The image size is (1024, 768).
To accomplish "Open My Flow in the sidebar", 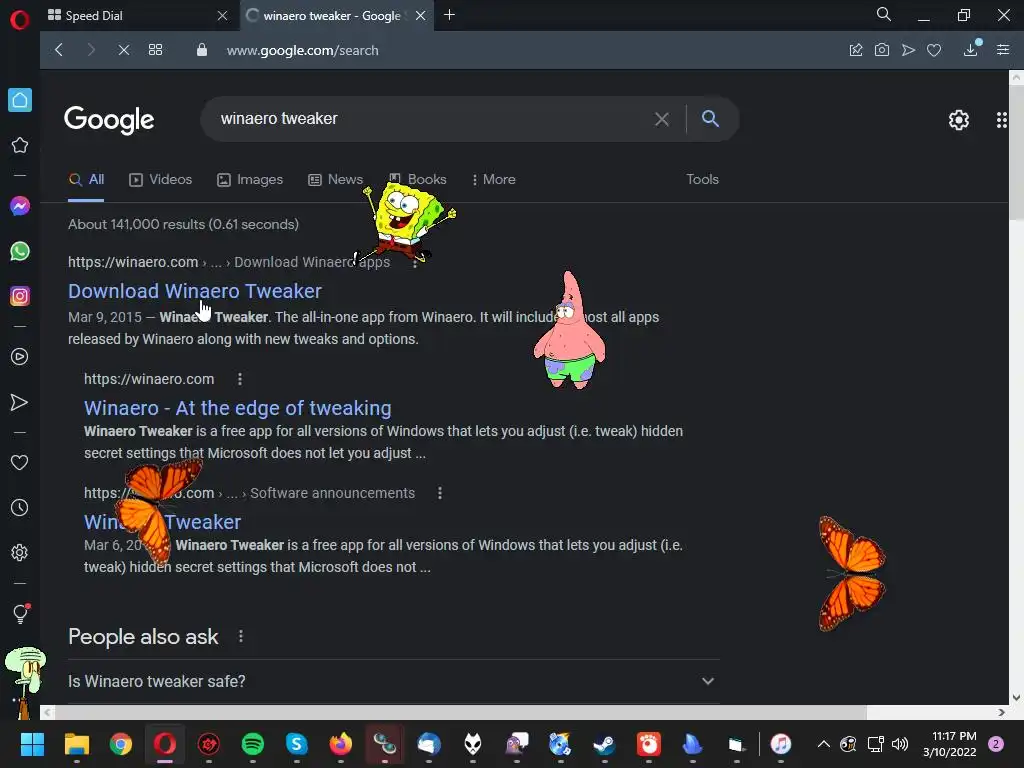I will [20, 402].
